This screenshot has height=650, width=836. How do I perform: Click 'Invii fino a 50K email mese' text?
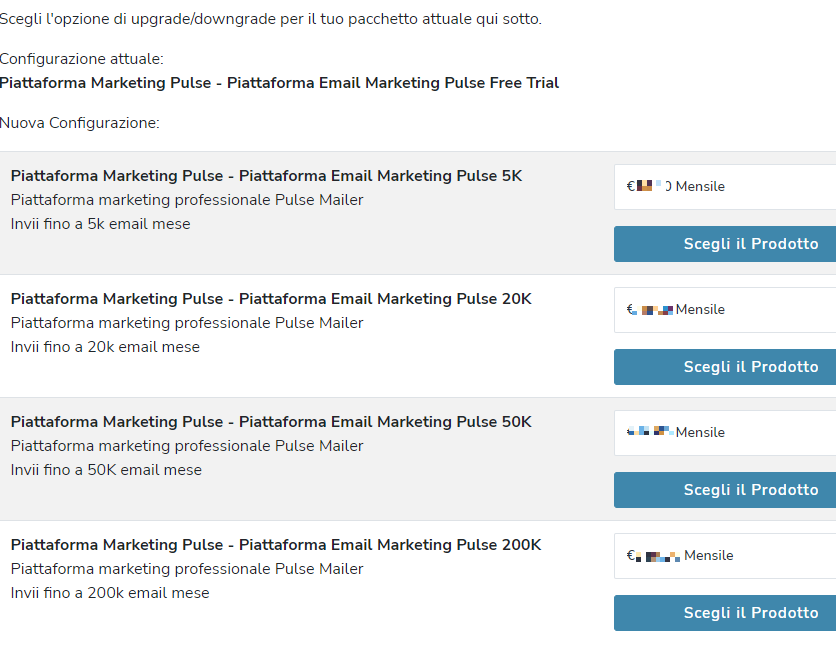point(106,470)
